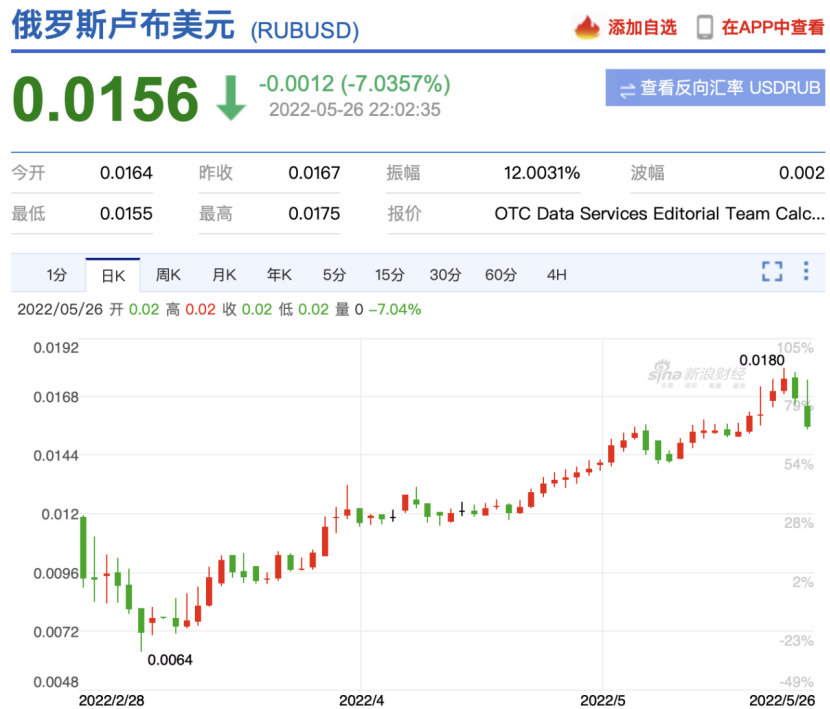Select the 4H chart tab
The width and height of the screenshot is (830, 709).
click(x=556, y=275)
